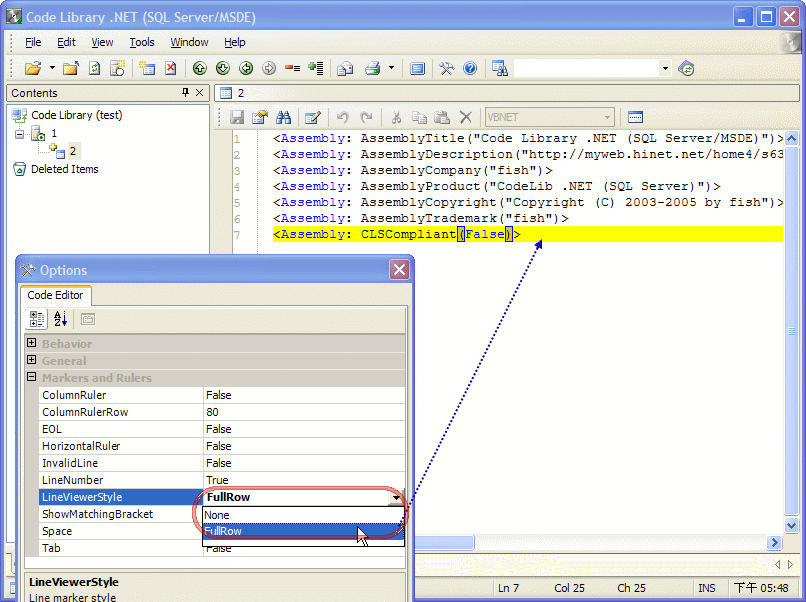Click the open folder toolbar icon

[x=32, y=68]
